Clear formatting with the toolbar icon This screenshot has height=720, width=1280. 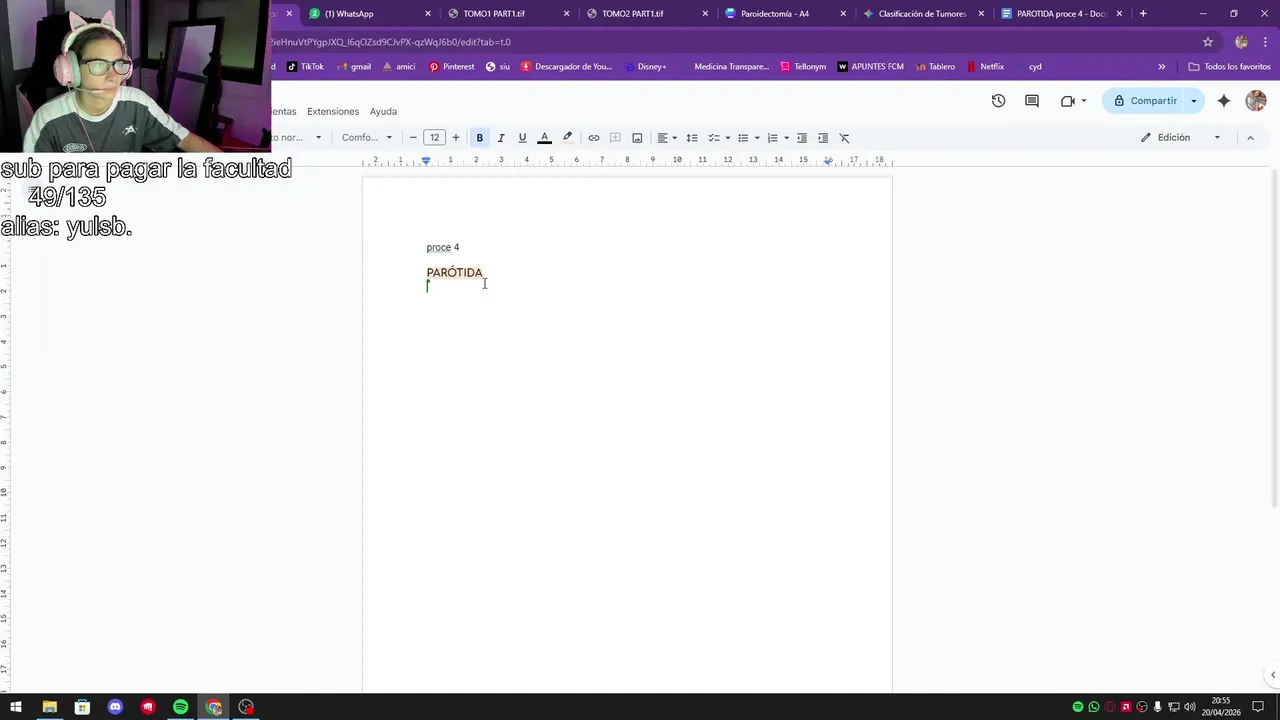[844, 138]
